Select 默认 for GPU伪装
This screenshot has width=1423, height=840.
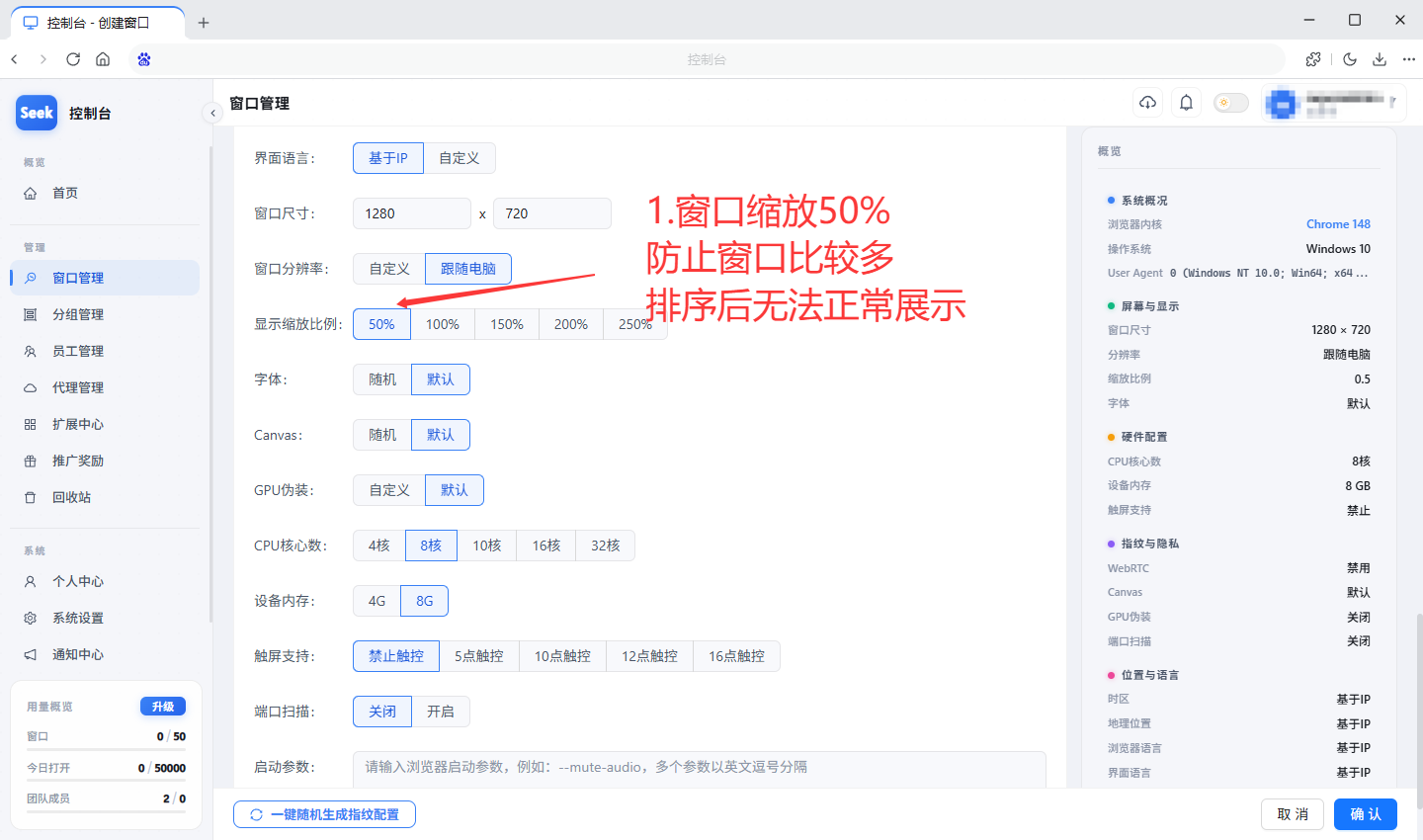(x=455, y=490)
